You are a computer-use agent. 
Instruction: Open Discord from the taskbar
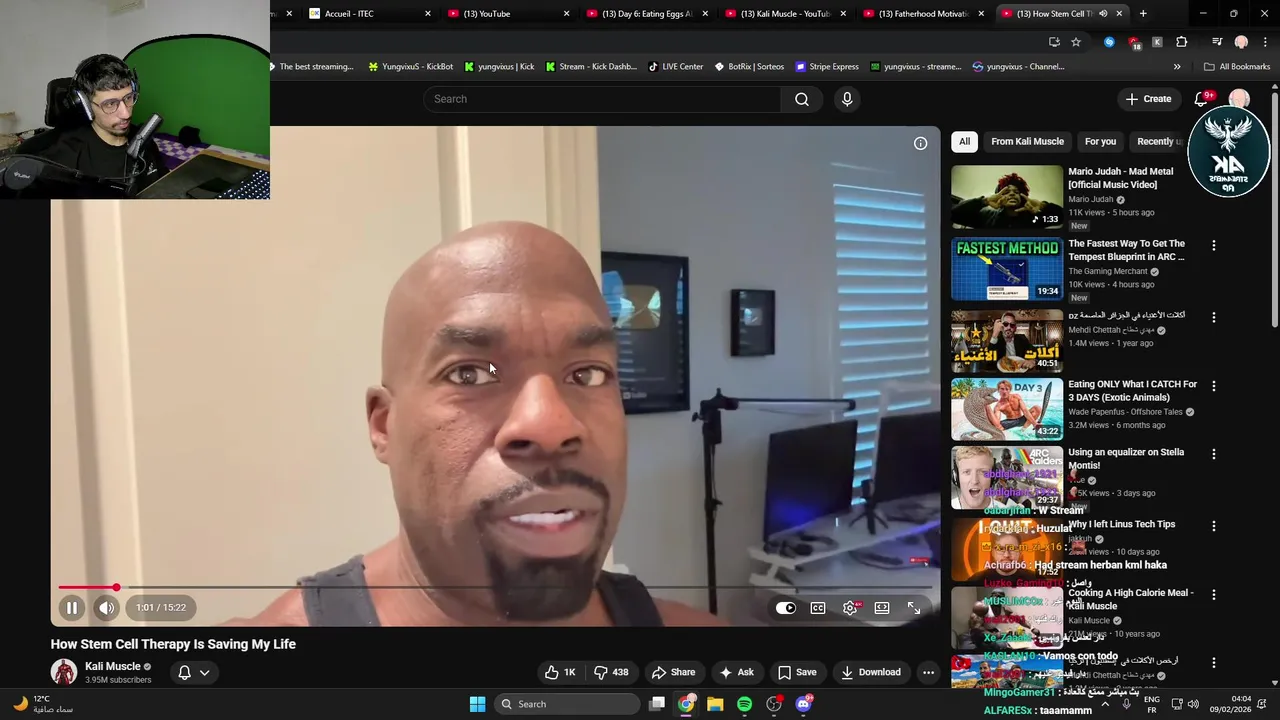tap(803, 704)
